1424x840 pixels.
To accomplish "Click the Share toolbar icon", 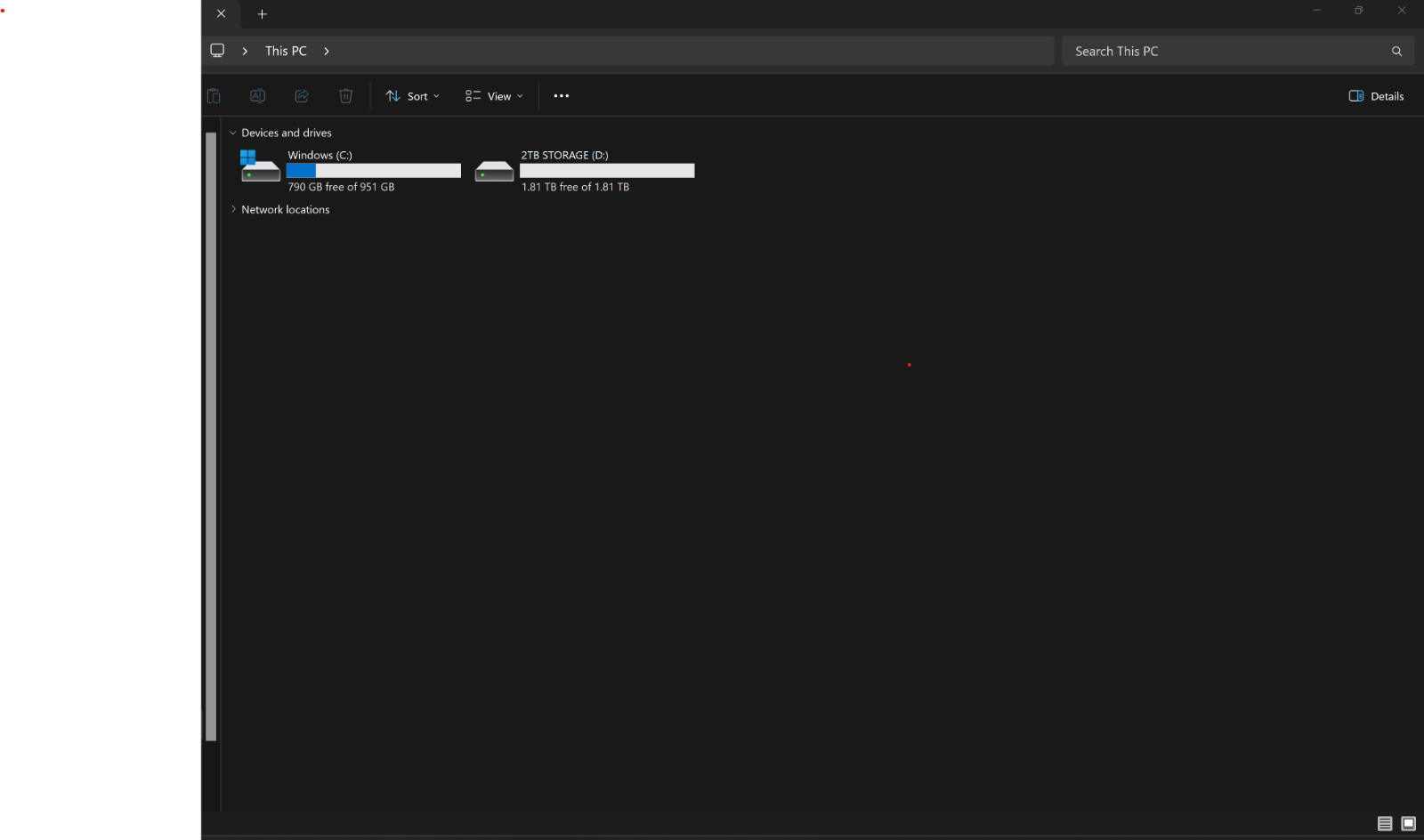I will [x=302, y=96].
